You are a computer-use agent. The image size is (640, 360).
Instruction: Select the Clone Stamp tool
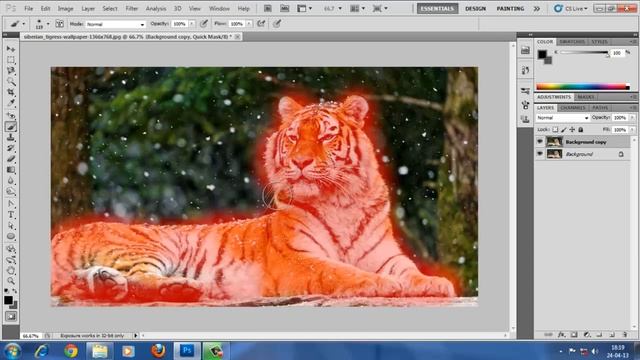point(11,138)
